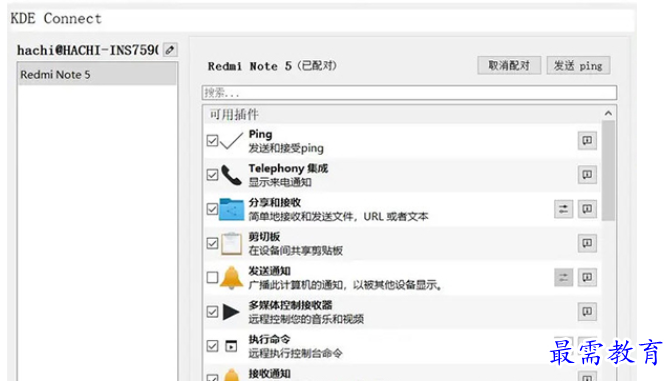
Task: Select the 在设备间共享剪贴板 description text
Action: tap(295, 250)
